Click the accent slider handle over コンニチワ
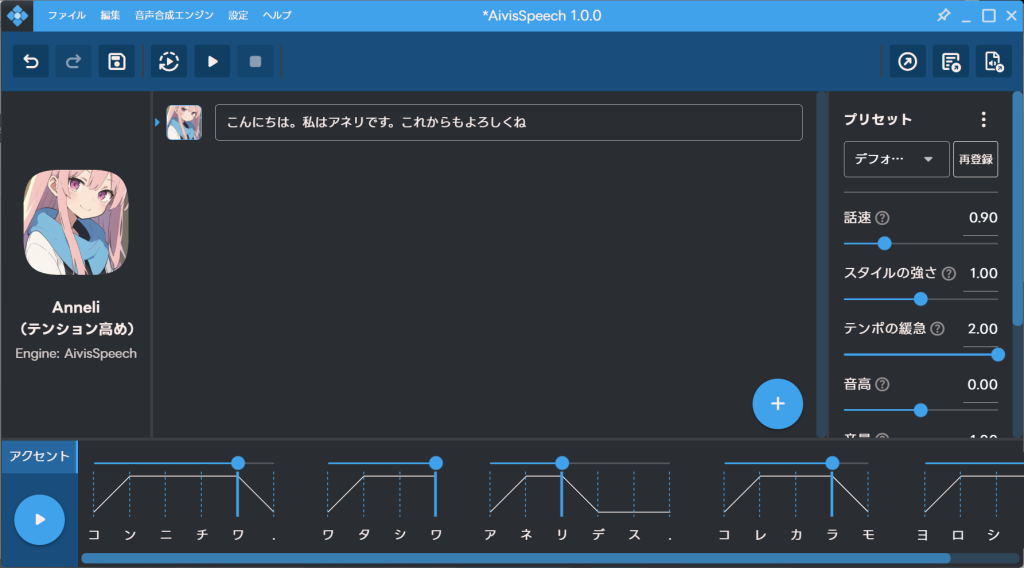The width and height of the screenshot is (1024, 568). coord(238,463)
